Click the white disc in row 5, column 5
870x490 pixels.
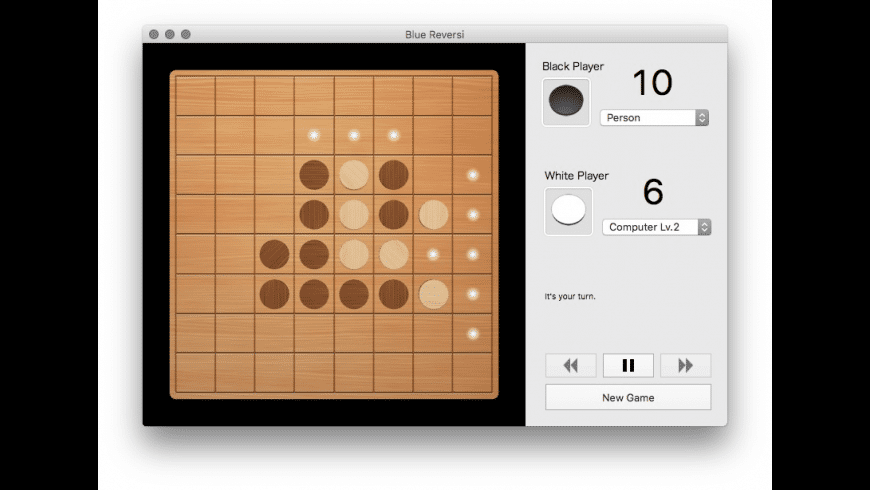pyautogui.click(x=354, y=254)
